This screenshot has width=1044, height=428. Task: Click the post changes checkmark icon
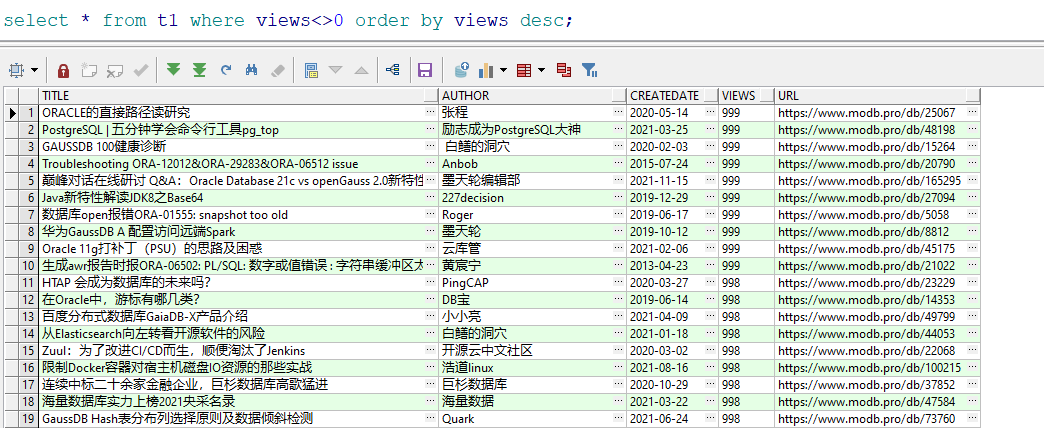(x=140, y=69)
